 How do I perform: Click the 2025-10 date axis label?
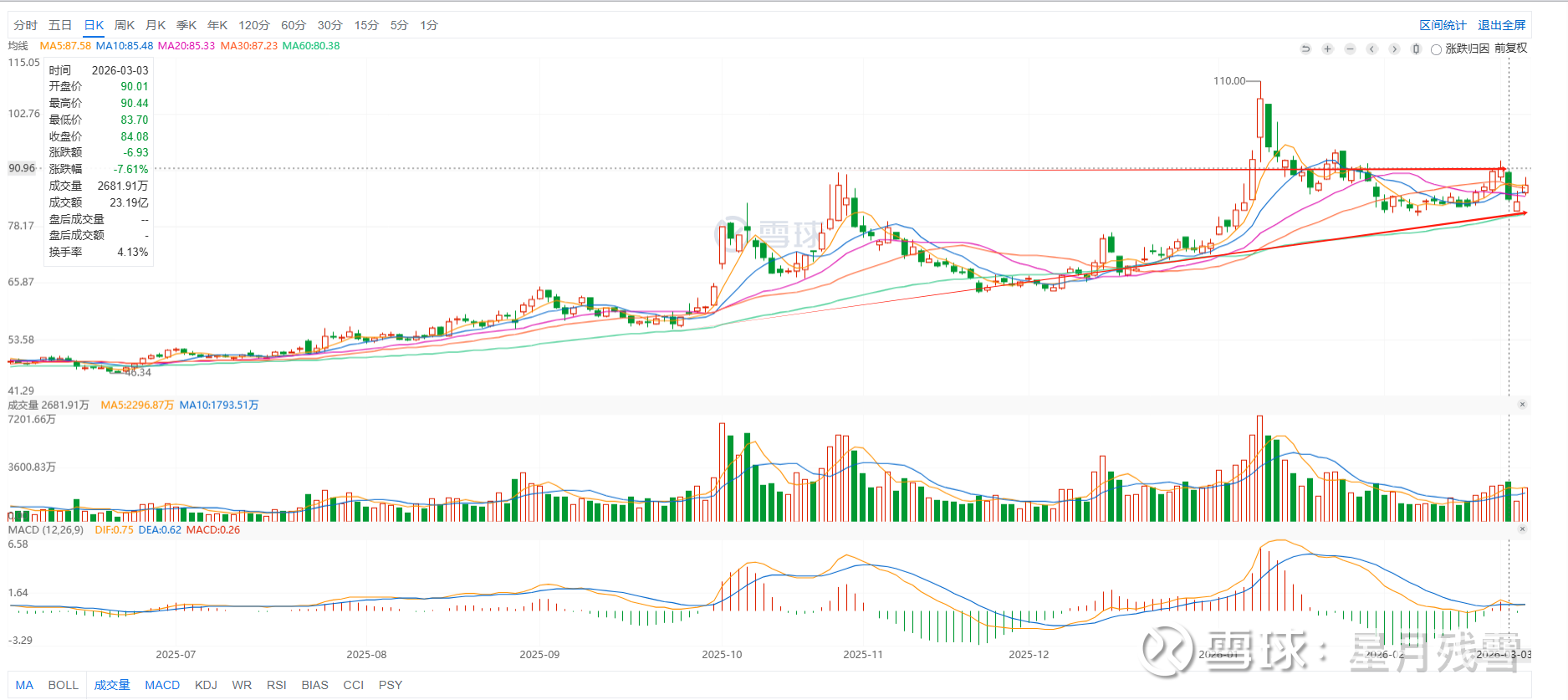point(722,655)
